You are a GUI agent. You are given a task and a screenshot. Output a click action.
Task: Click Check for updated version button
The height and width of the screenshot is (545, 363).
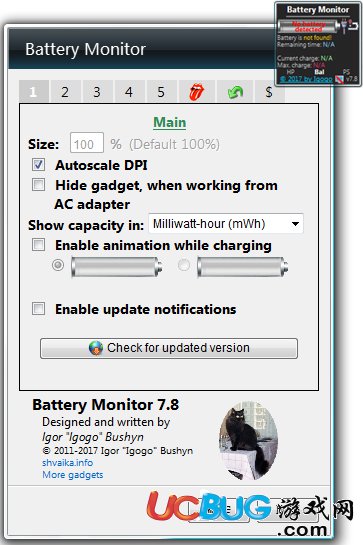click(x=169, y=348)
